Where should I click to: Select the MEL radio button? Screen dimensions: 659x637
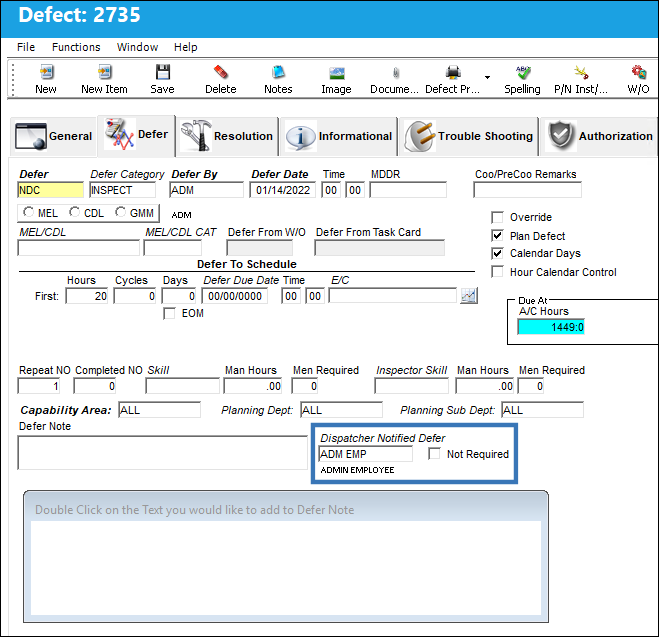click(x=28, y=212)
